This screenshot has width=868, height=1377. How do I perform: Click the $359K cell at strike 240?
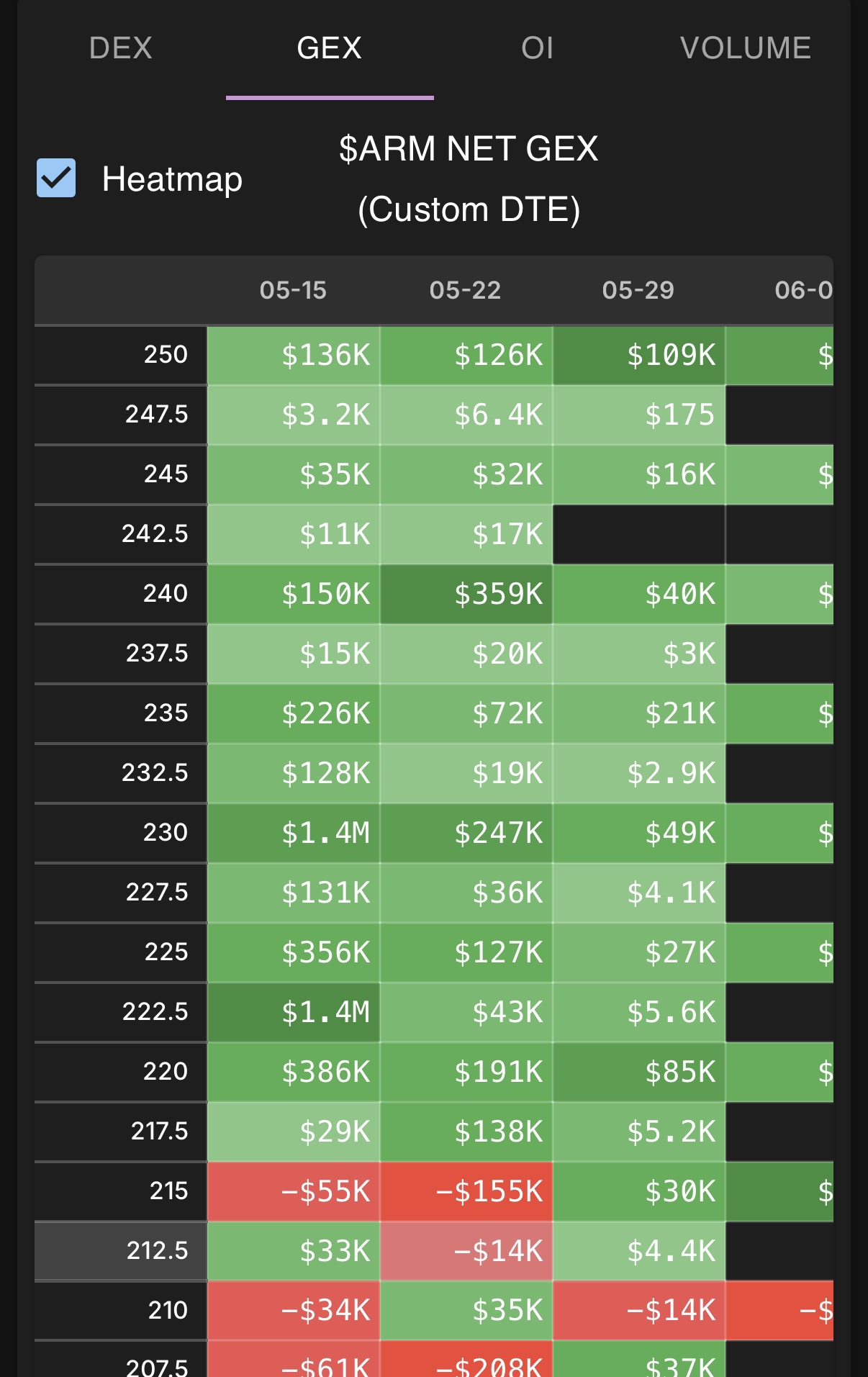tap(466, 594)
